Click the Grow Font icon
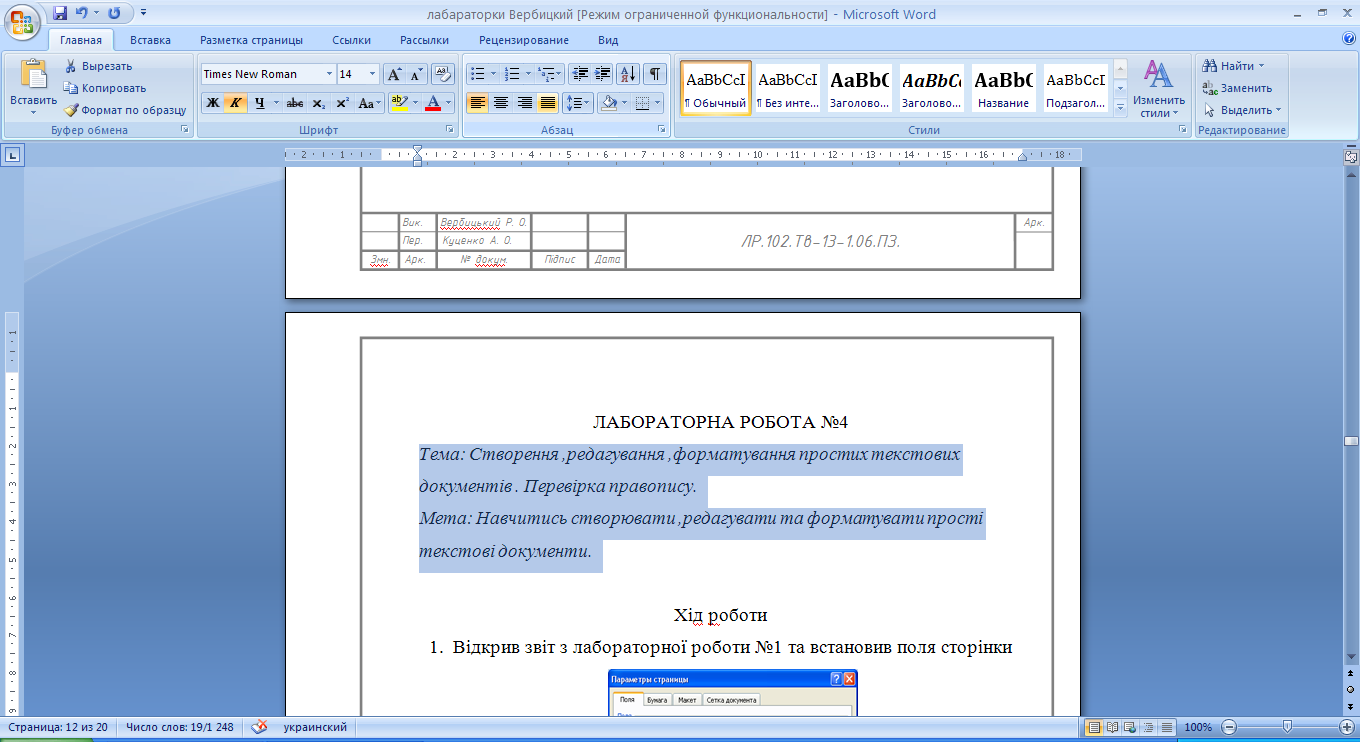The height and width of the screenshot is (742, 1360). pos(394,74)
